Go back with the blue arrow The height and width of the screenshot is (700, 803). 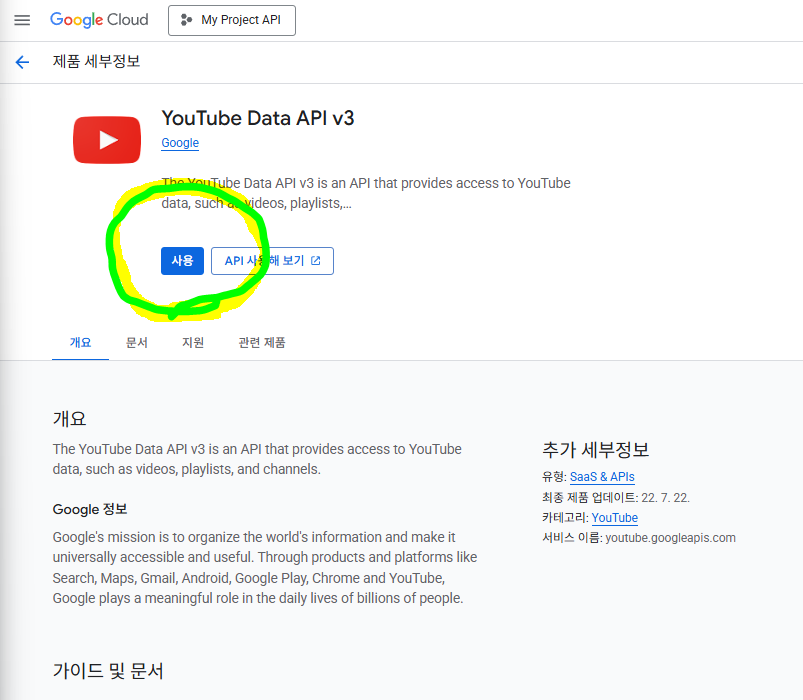23,62
